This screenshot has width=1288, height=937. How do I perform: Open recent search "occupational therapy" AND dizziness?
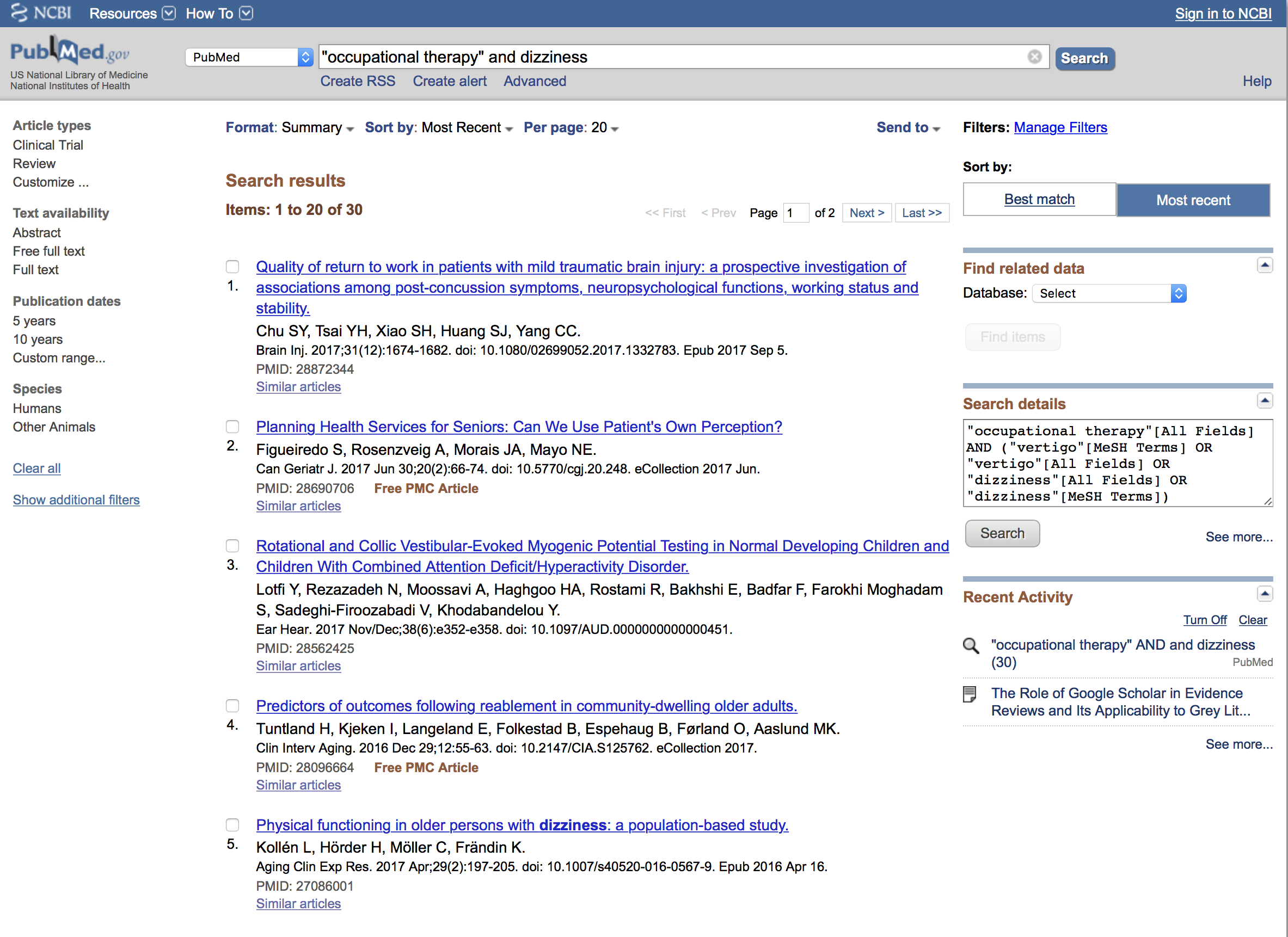pos(1123,654)
